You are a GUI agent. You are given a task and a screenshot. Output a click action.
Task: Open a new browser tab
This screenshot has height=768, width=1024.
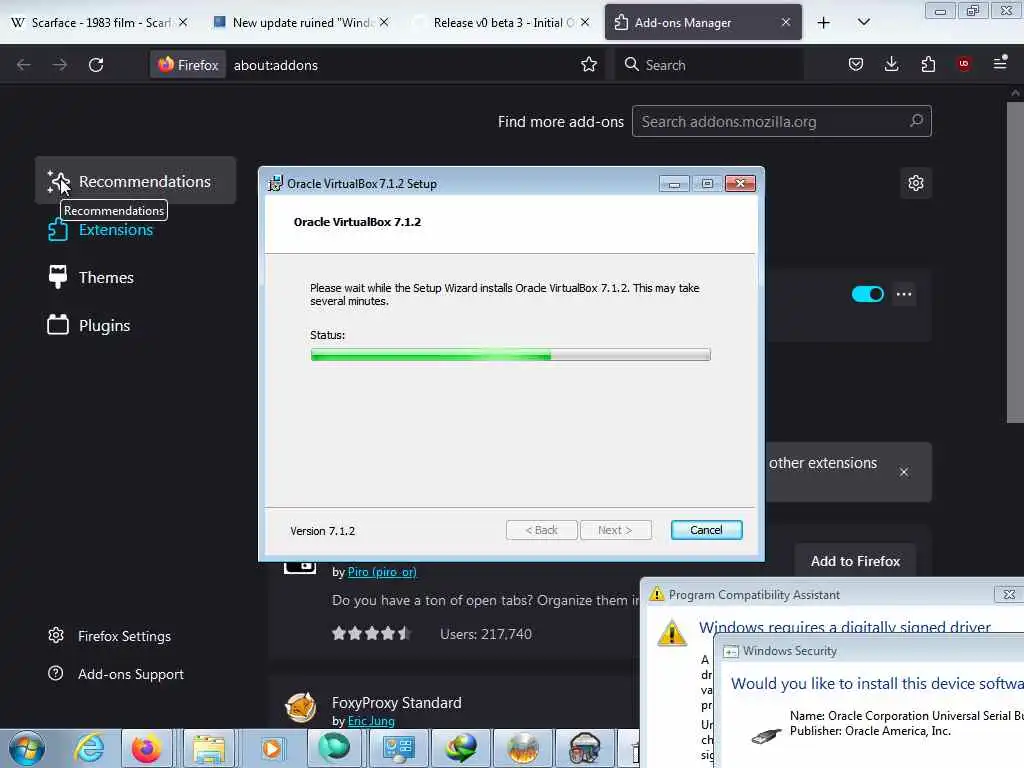[x=824, y=23]
